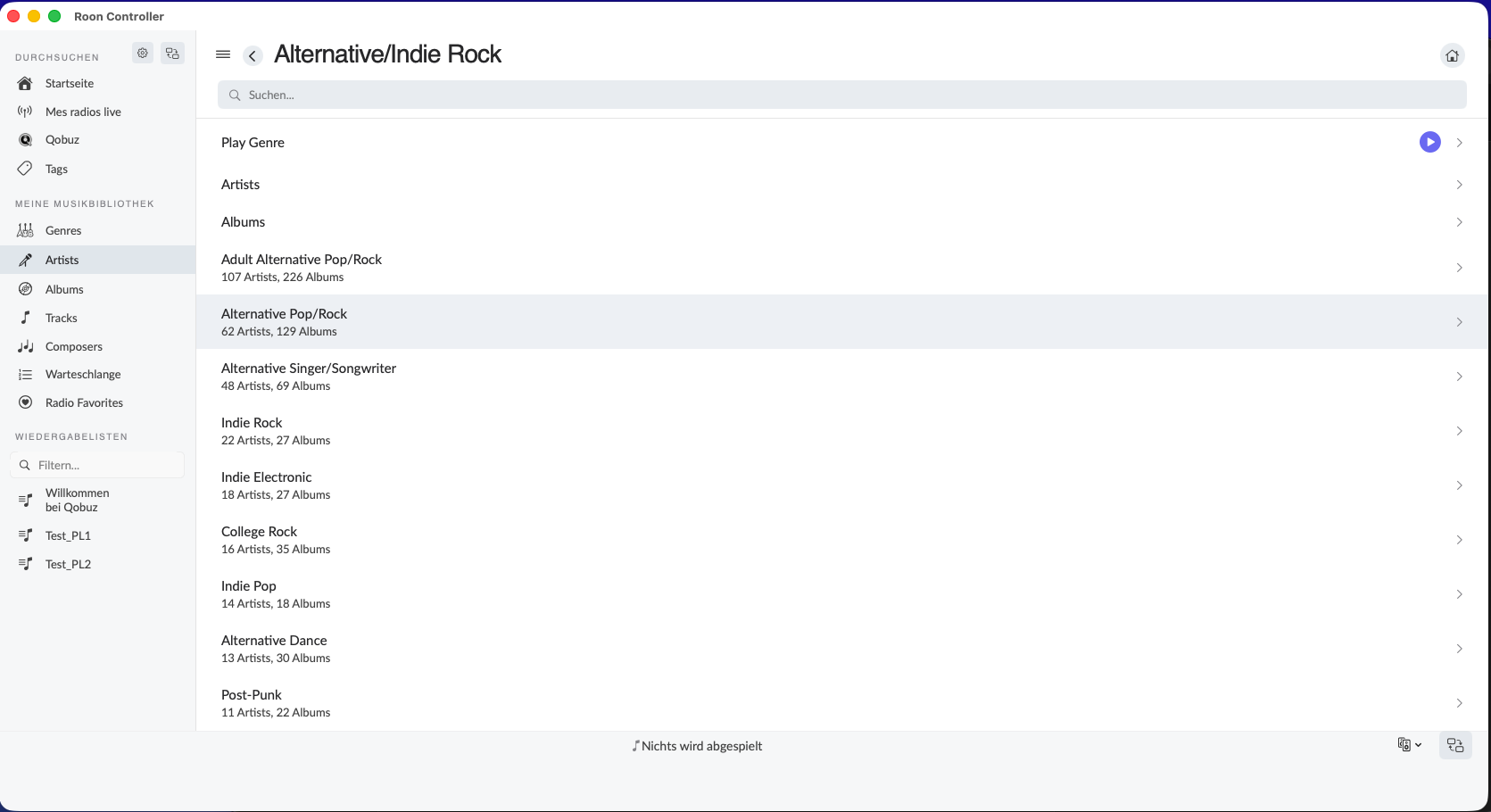Open the Warteschlange queue
Image resolution: width=1491 pixels, height=812 pixels.
tap(83, 375)
